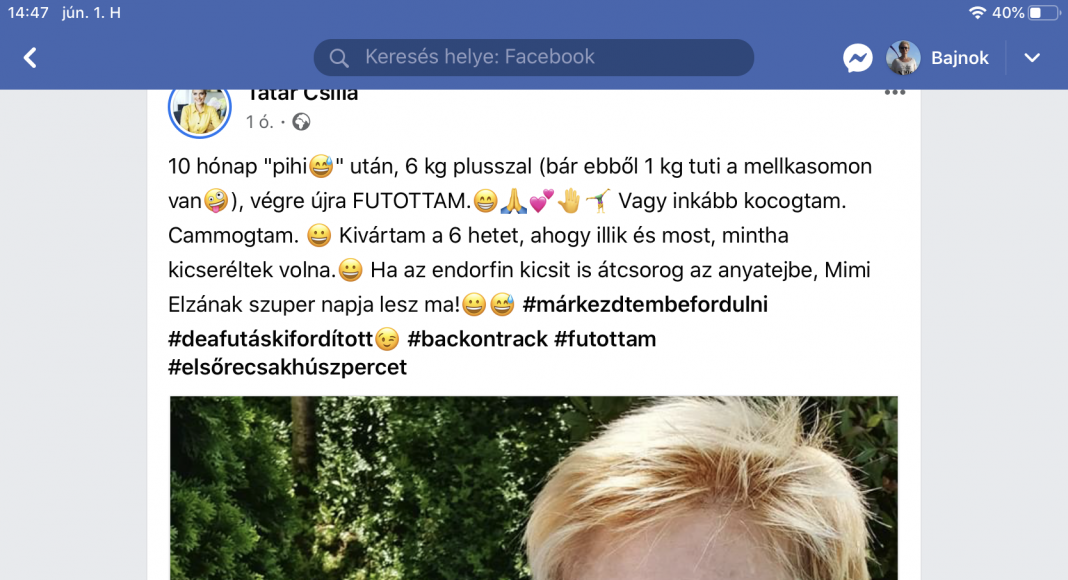The height and width of the screenshot is (580, 1068).
Task: Tap the back arrow icon
Action: [x=30, y=58]
